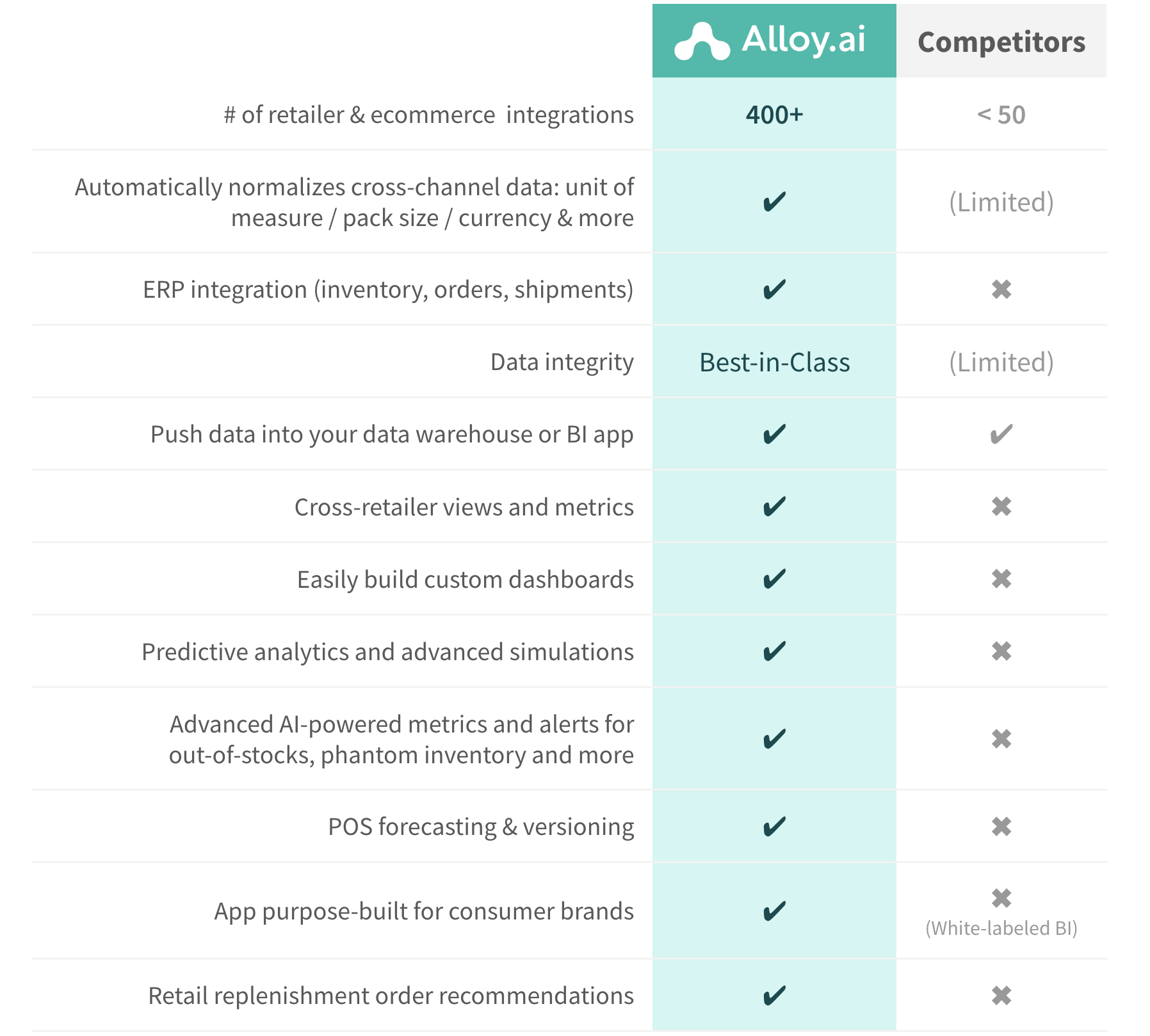Click the Alloy.ai logo icon
This screenshot has width=1150, height=1036.
702,42
